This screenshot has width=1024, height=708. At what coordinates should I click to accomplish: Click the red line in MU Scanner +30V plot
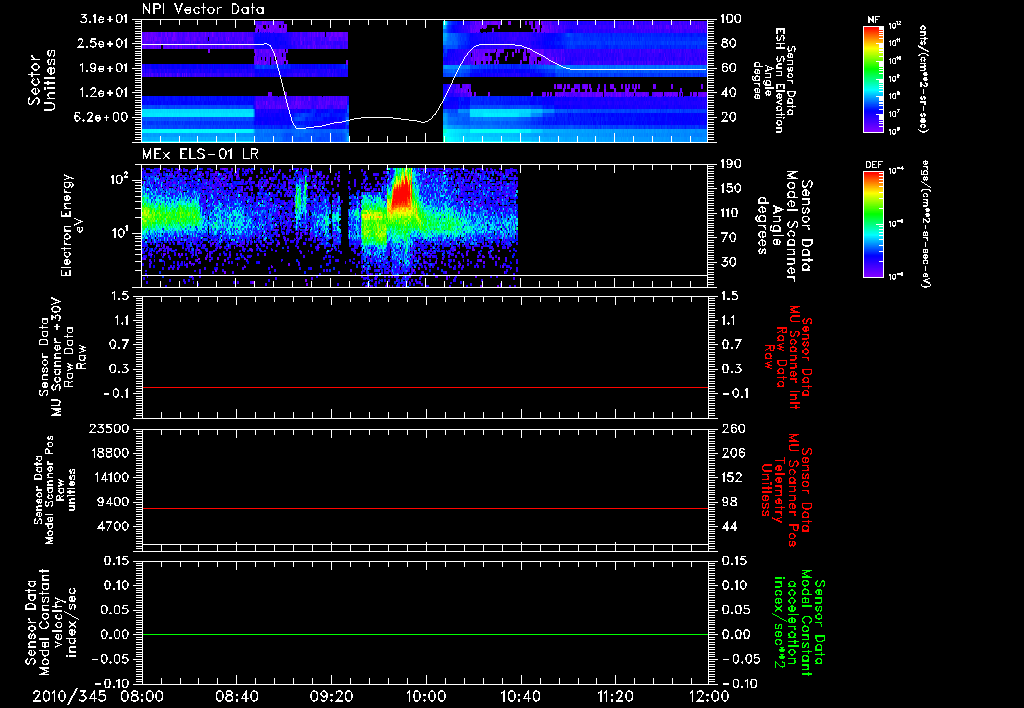pos(424,388)
